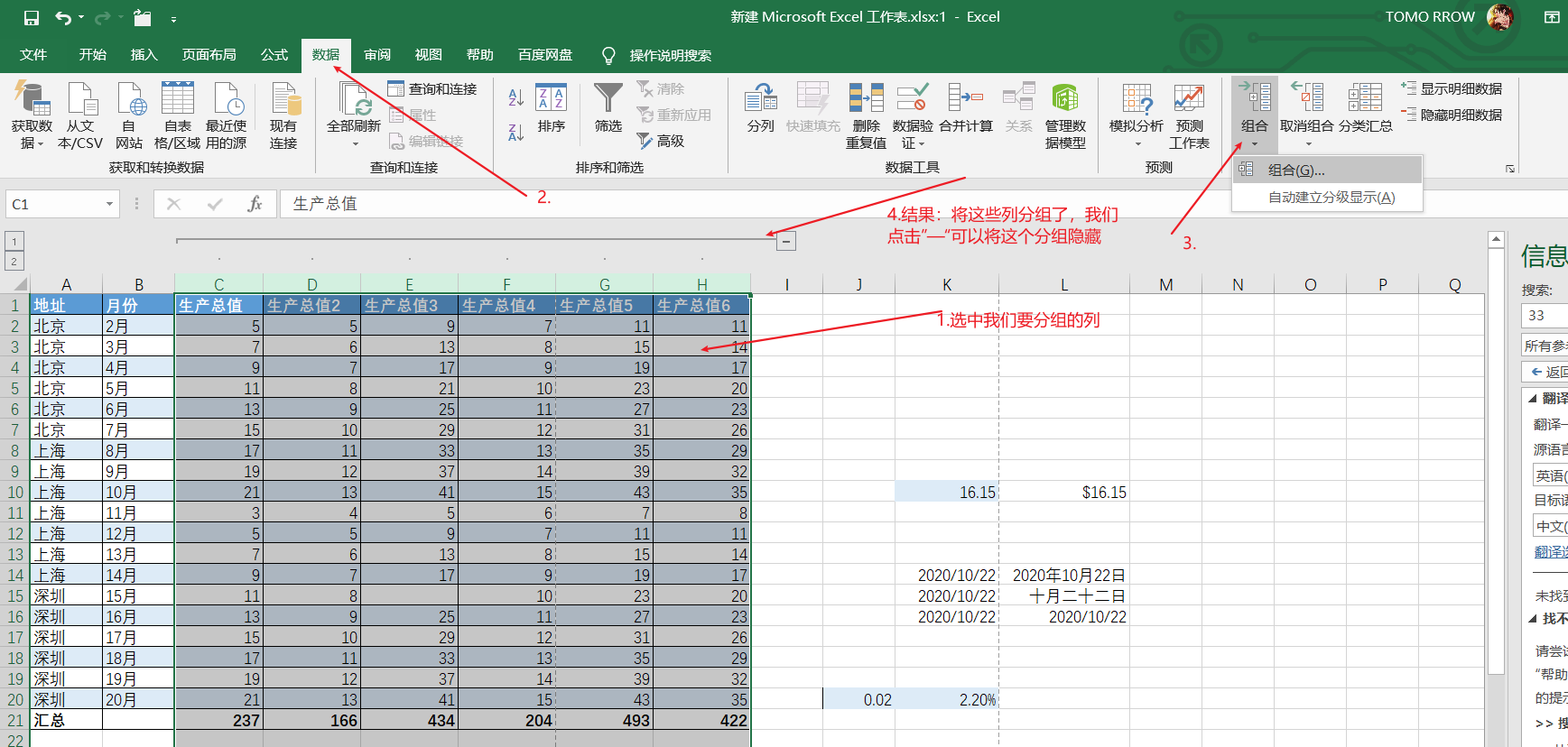Show outline level 1
This screenshot has width=1568, height=747.
click(x=14, y=241)
